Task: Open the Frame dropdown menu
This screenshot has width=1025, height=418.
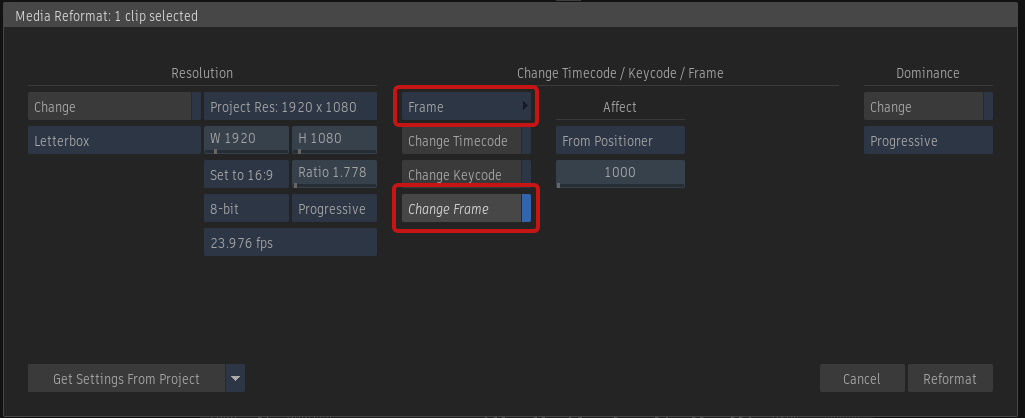Action: point(466,106)
